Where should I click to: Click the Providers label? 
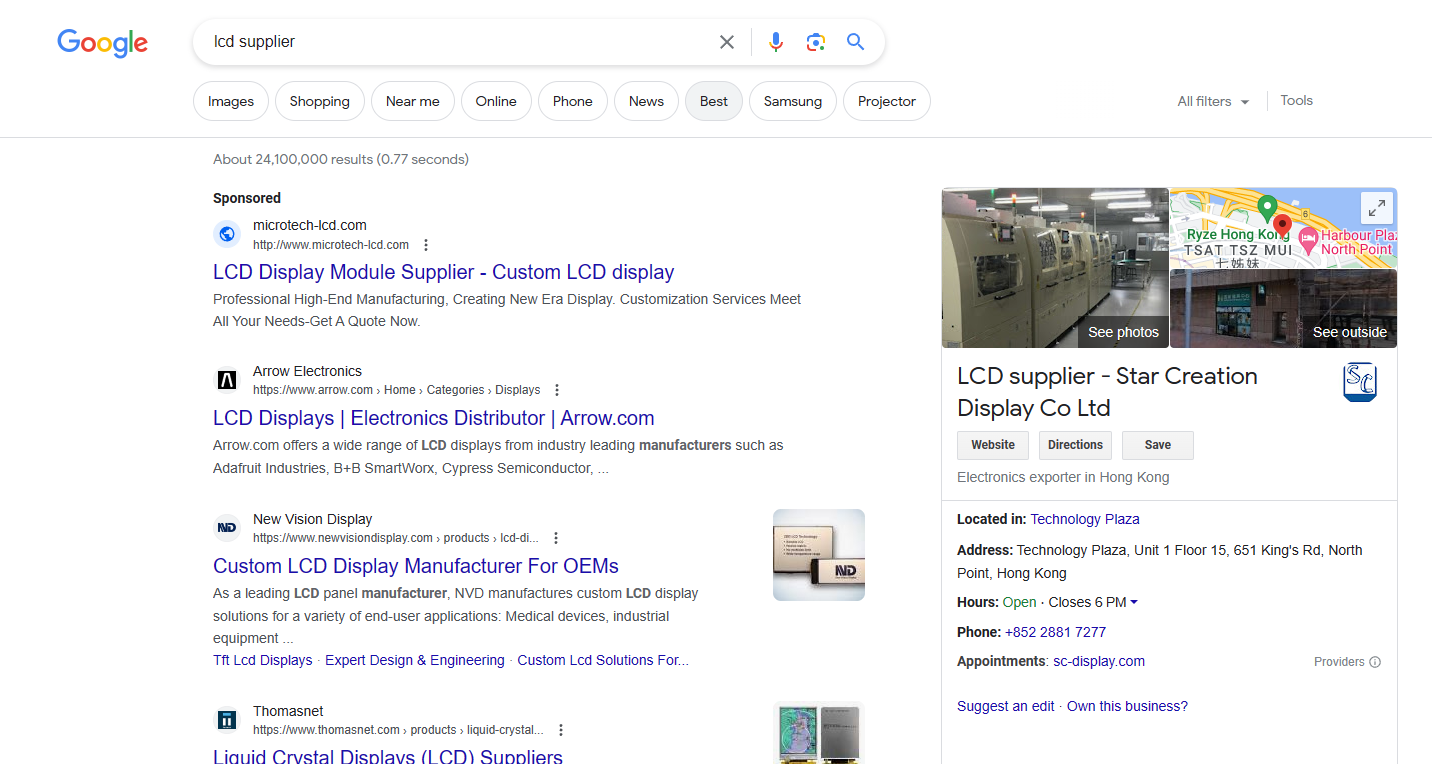click(1339, 662)
